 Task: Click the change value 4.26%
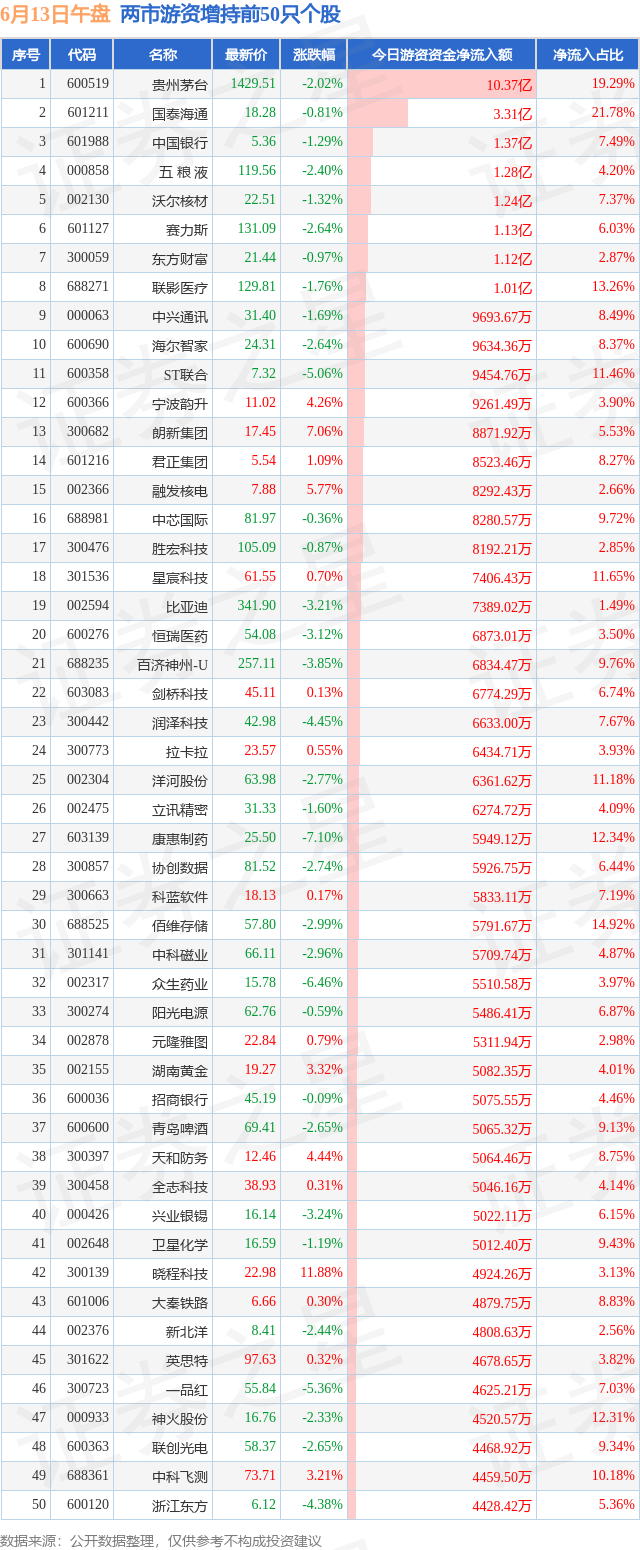pyautogui.click(x=324, y=403)
